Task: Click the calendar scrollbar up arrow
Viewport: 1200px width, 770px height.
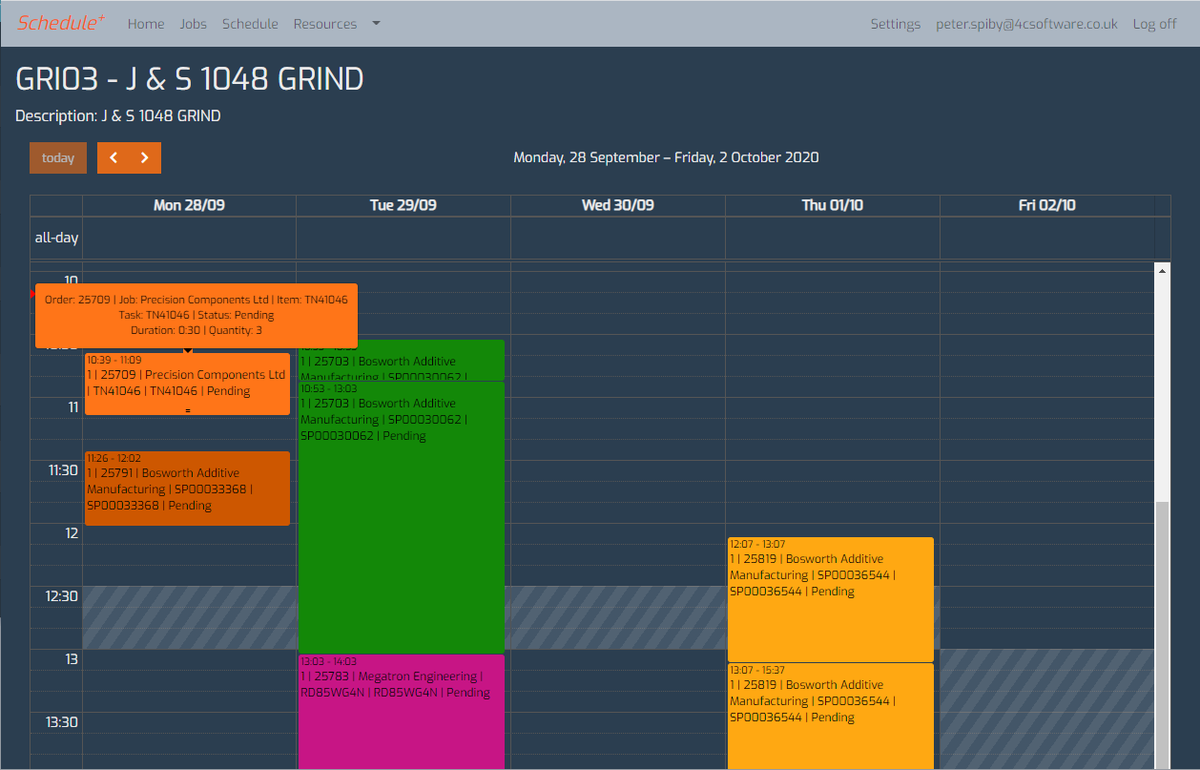Action: point(1161,270)
